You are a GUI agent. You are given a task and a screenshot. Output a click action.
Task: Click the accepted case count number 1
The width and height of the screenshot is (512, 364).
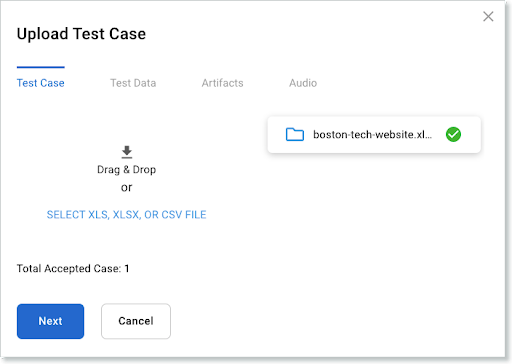click(127, 268)
